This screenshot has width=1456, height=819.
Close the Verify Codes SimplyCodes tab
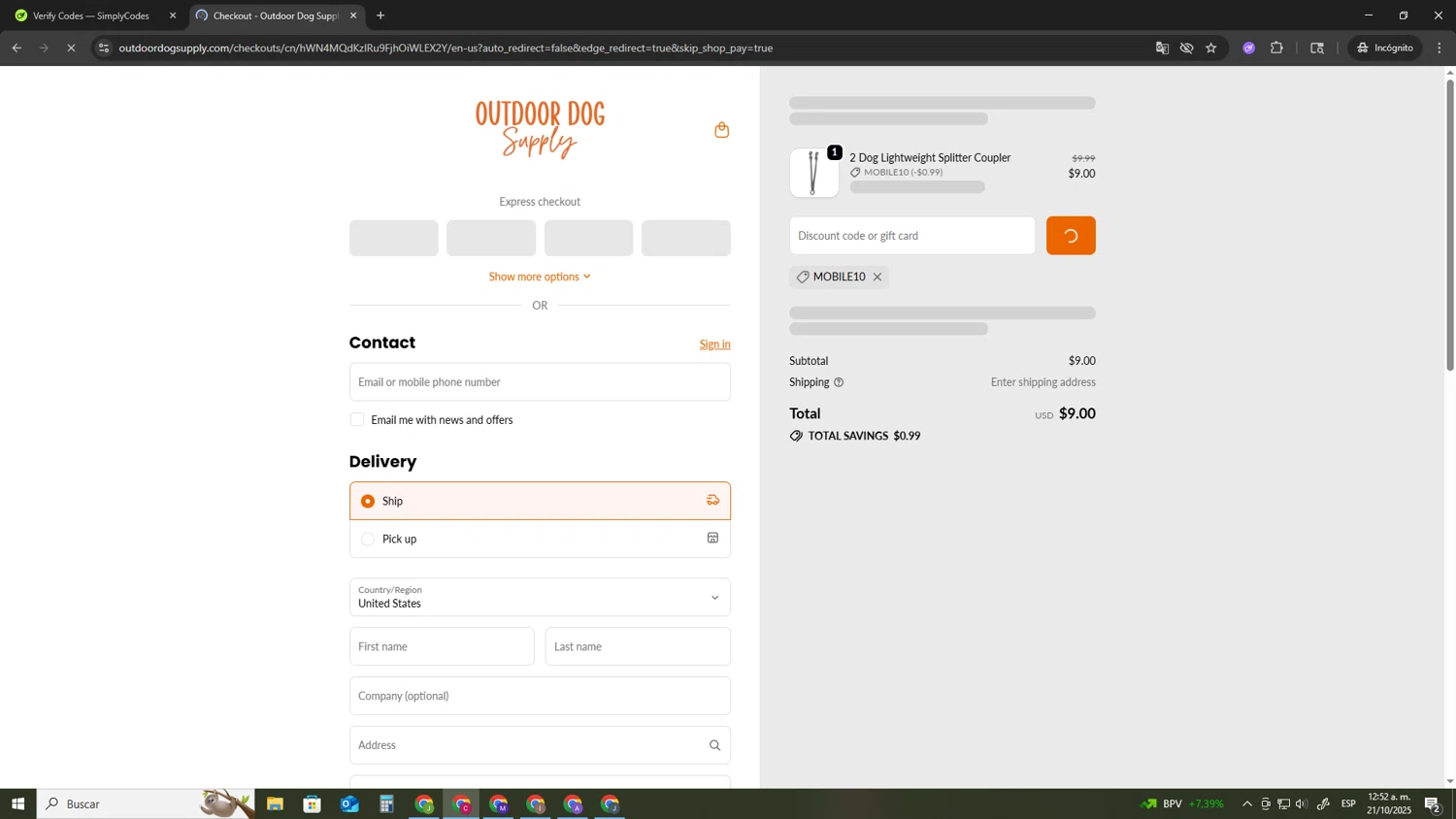pos(173,16)
